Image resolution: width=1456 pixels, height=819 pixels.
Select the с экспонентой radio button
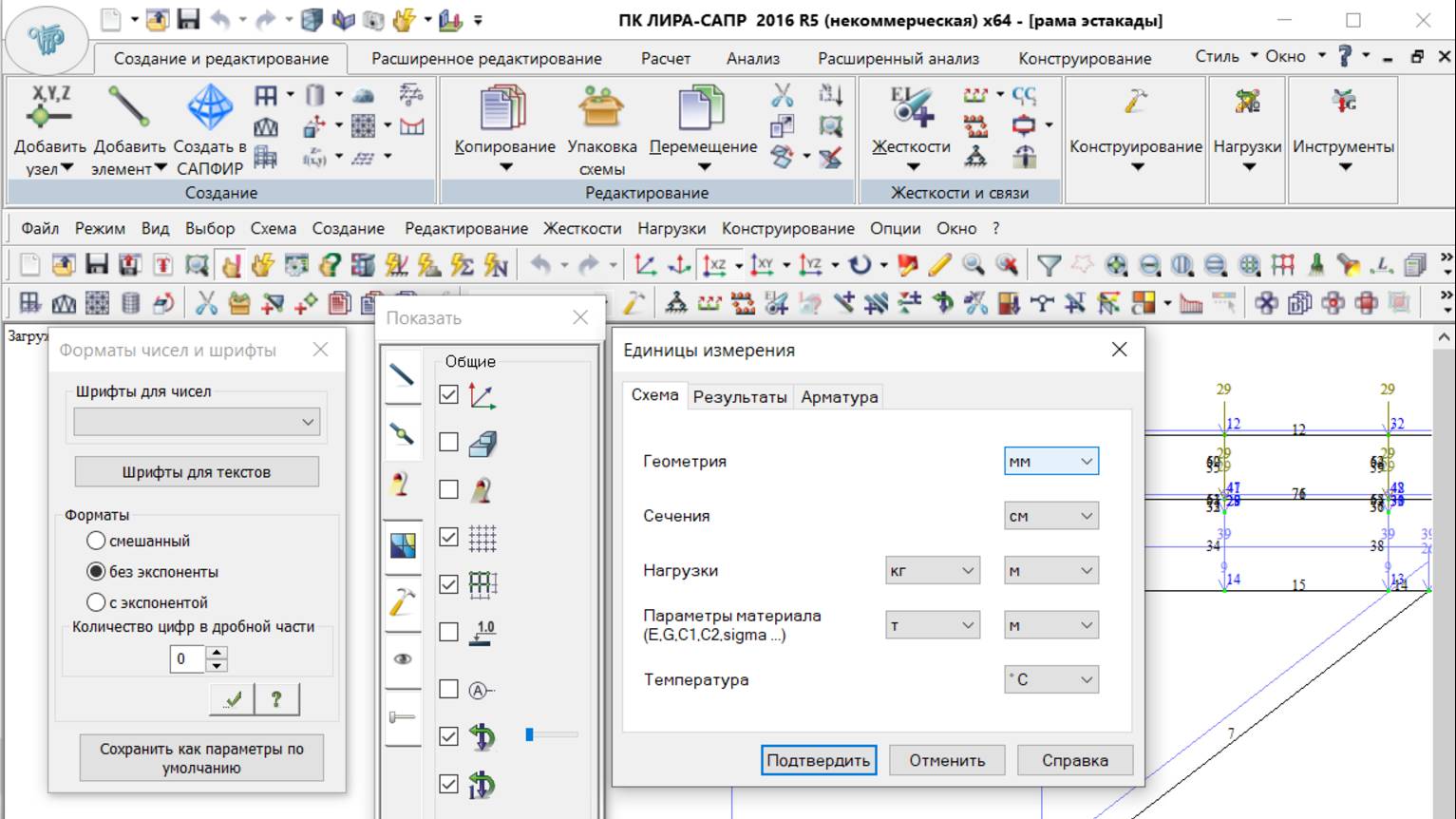pyautogui.click(x=96, y=602)
